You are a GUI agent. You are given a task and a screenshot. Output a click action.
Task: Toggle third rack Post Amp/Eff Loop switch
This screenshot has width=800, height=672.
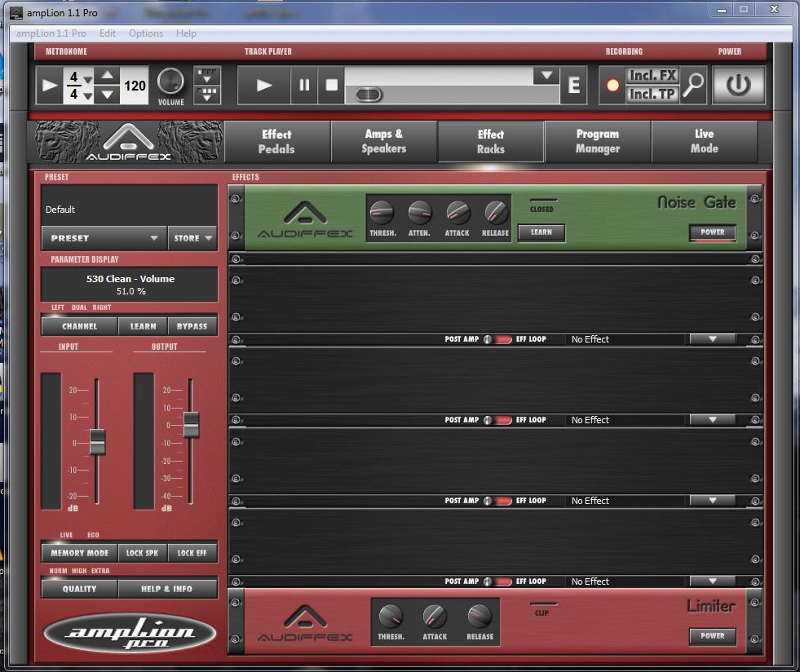498,501
